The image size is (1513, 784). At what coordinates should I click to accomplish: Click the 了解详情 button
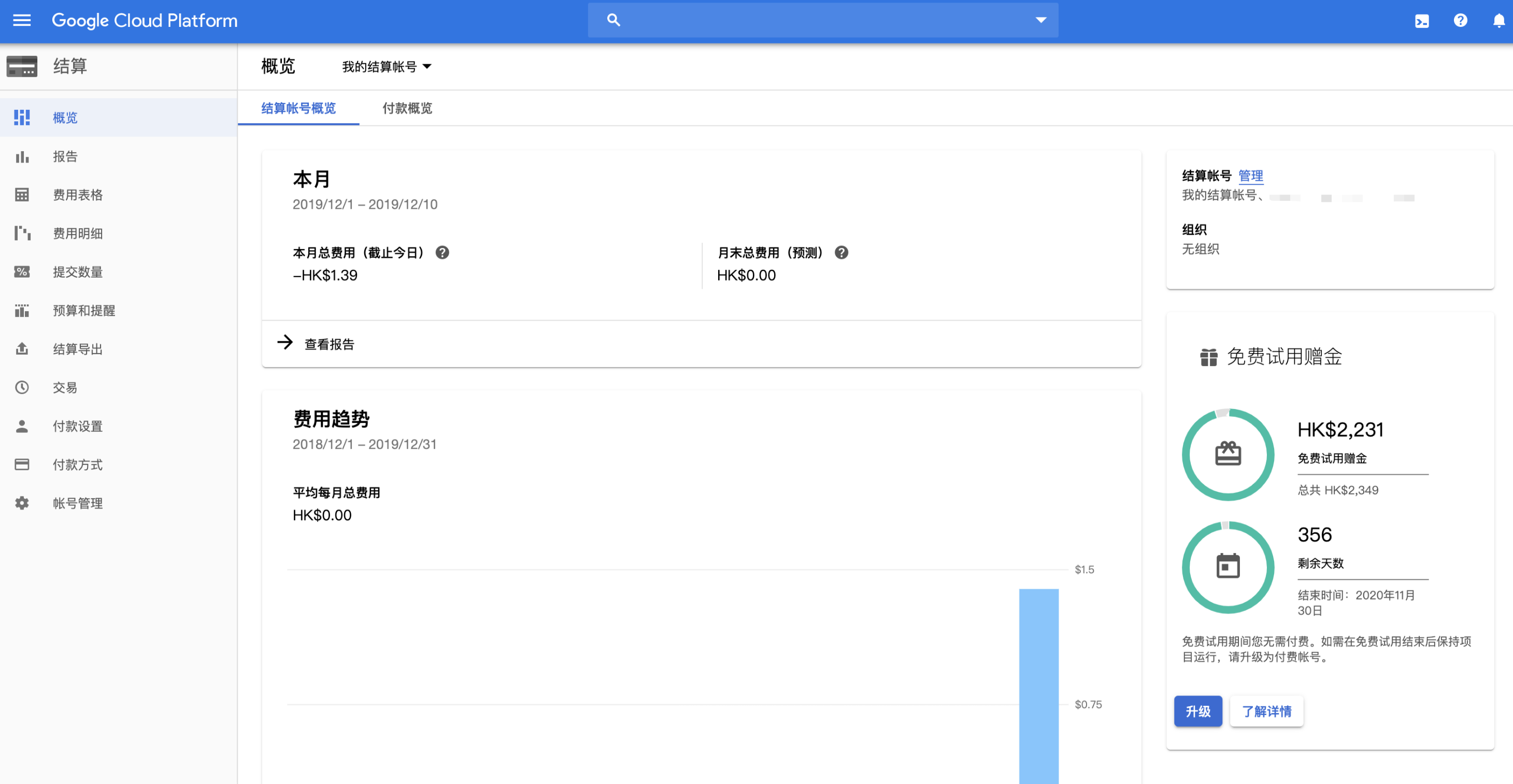[x=1266, y=711]
